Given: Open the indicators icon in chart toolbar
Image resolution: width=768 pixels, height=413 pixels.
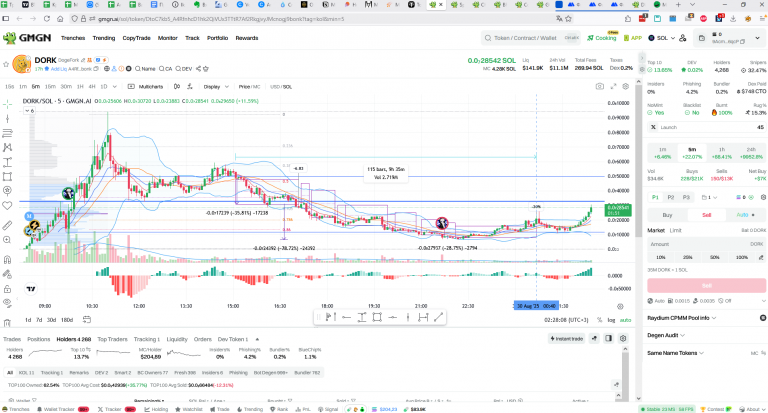Looking at the screenshot, I should click(190, 86).
